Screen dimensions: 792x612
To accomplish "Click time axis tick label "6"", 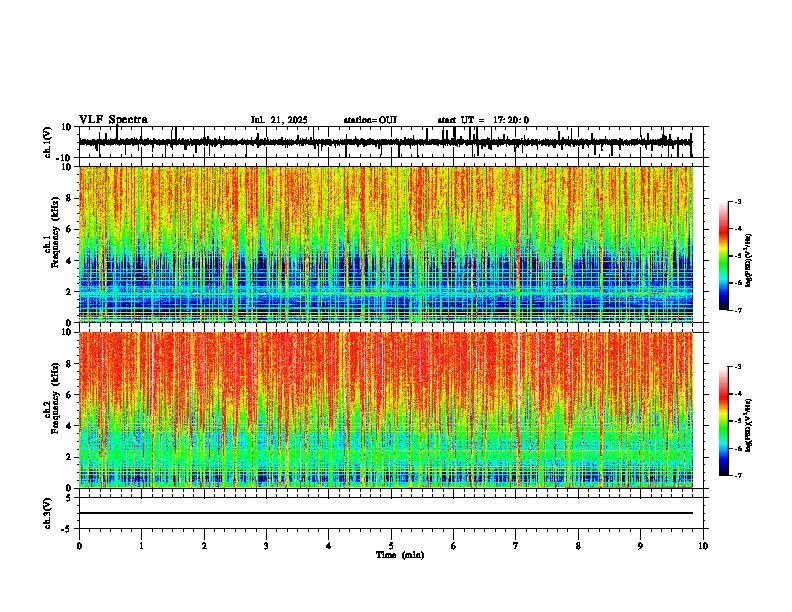I will click(x=454, y=546).
